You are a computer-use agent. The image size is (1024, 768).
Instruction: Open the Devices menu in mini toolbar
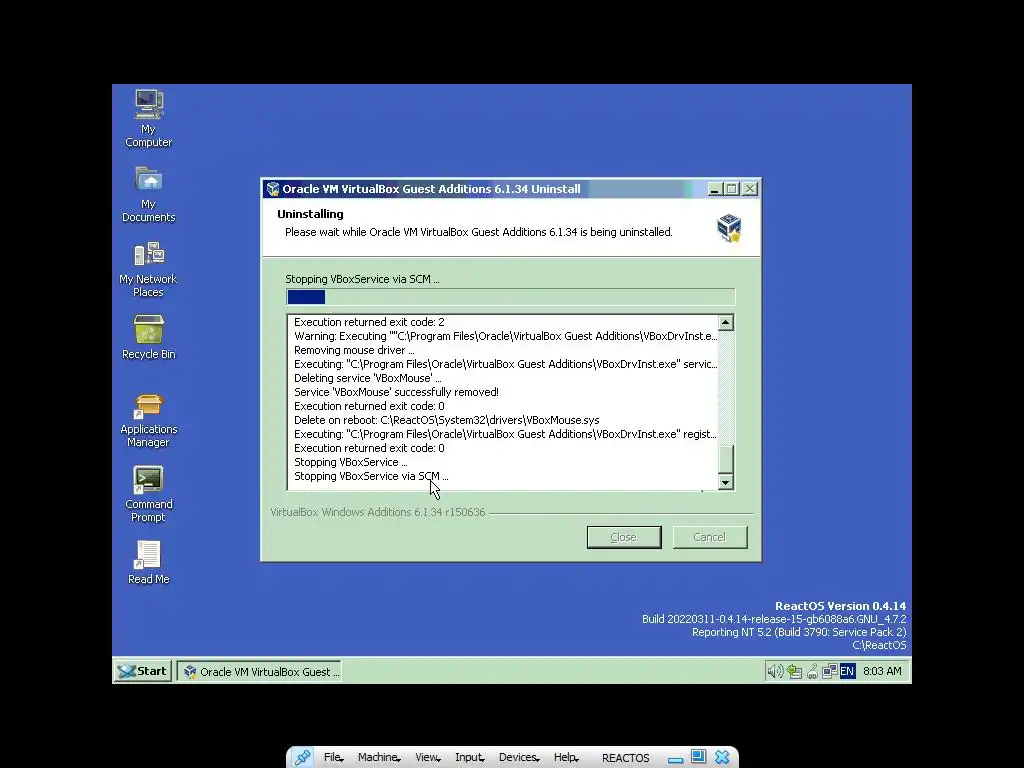point(519,758)
